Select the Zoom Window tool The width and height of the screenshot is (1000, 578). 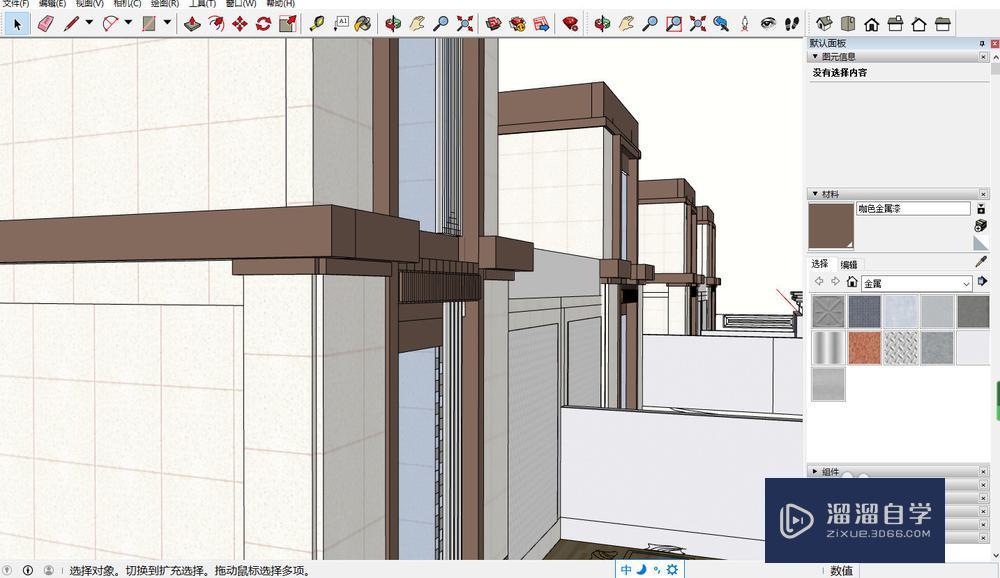click(673, 24)
